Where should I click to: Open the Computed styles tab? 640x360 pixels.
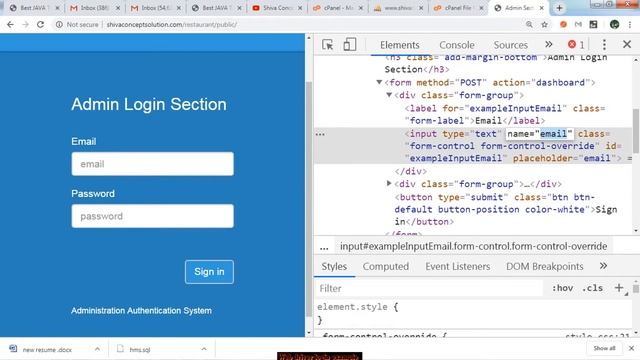click(386, 267)
